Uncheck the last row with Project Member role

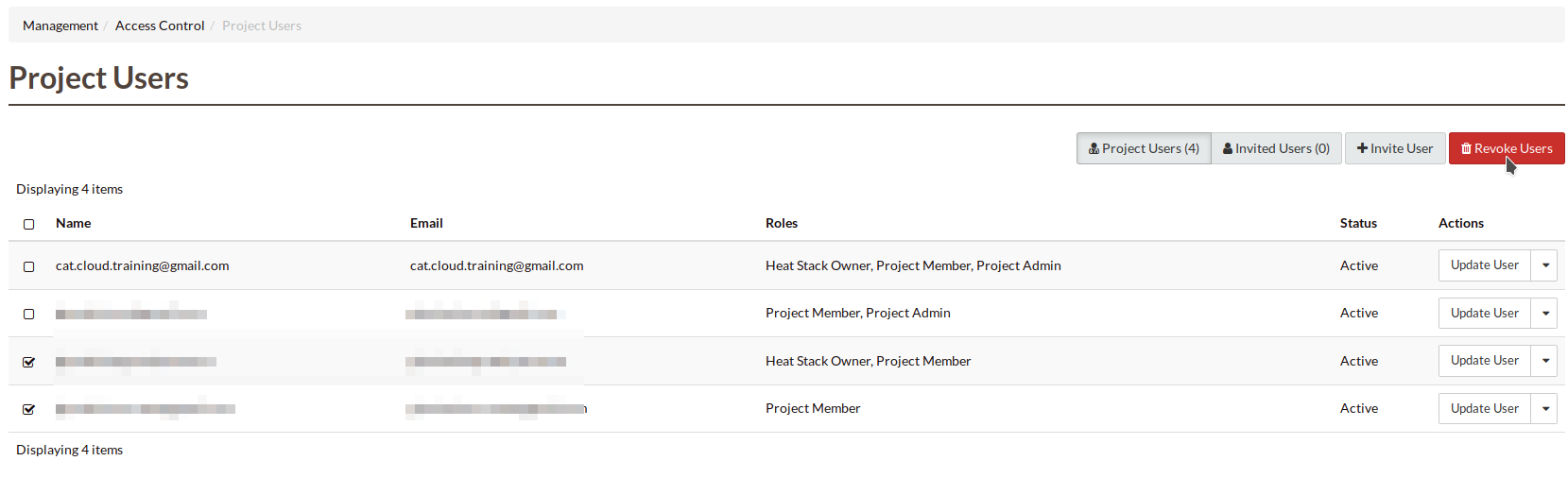click(x=29, y=409)
